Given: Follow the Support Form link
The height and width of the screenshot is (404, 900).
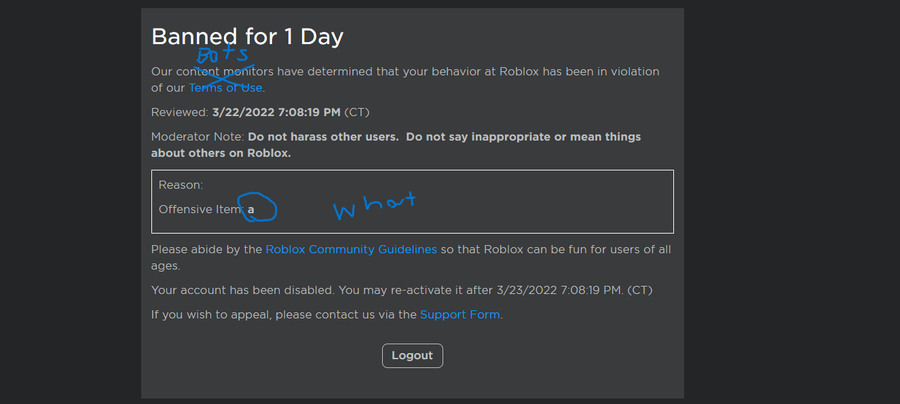Looking at the screenshot, I should point(460,314).
